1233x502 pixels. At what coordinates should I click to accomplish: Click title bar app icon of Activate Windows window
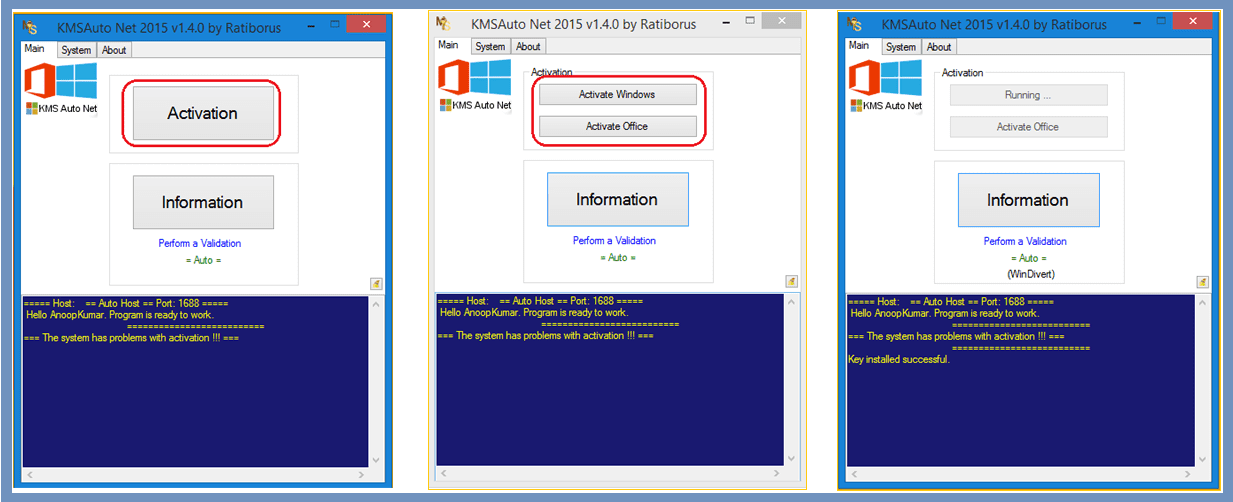pos(443,22)
